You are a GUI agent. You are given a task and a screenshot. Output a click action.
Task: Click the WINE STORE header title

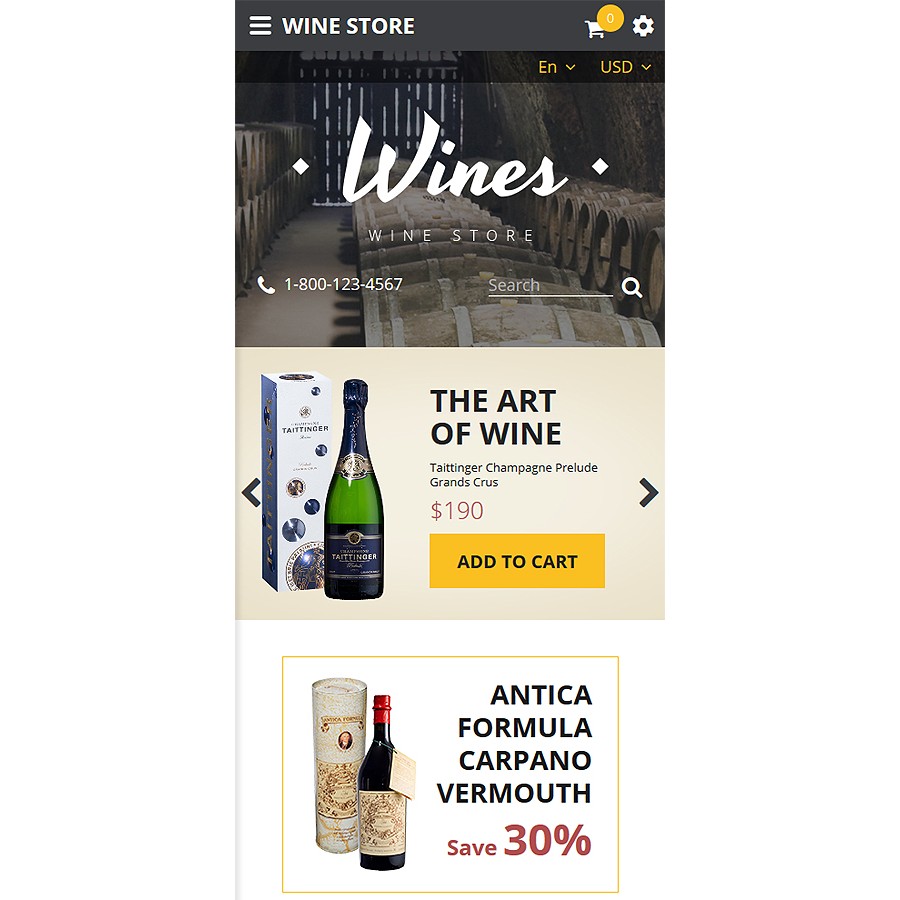(348, 26)
